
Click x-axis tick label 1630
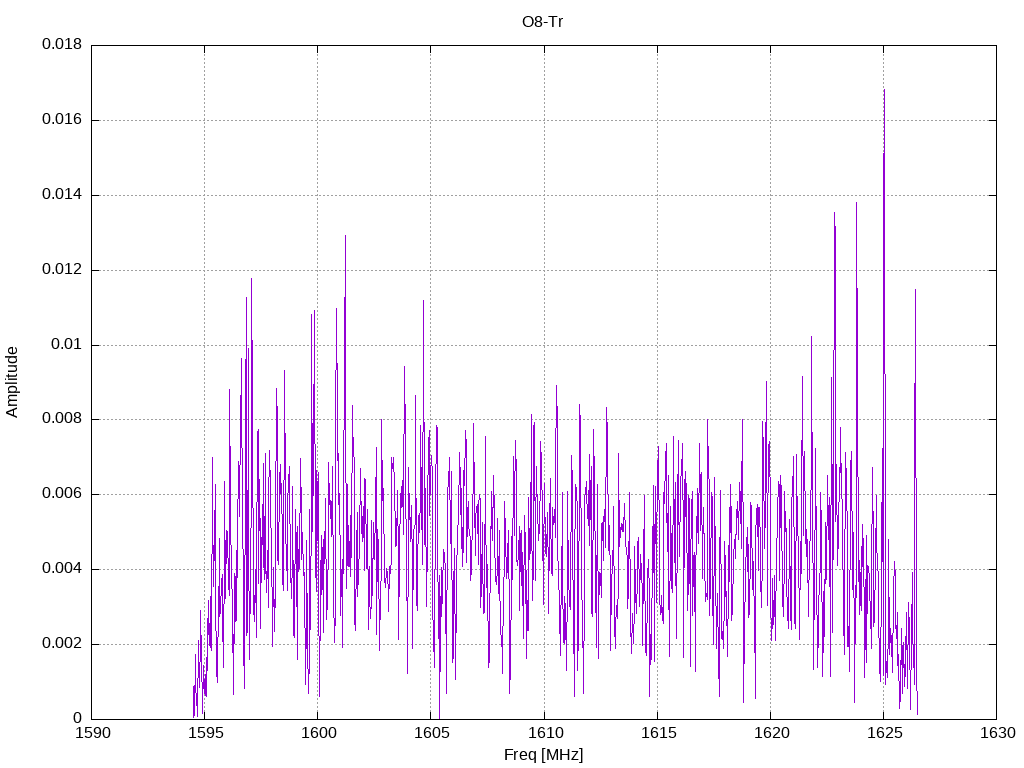coord(998,733)
